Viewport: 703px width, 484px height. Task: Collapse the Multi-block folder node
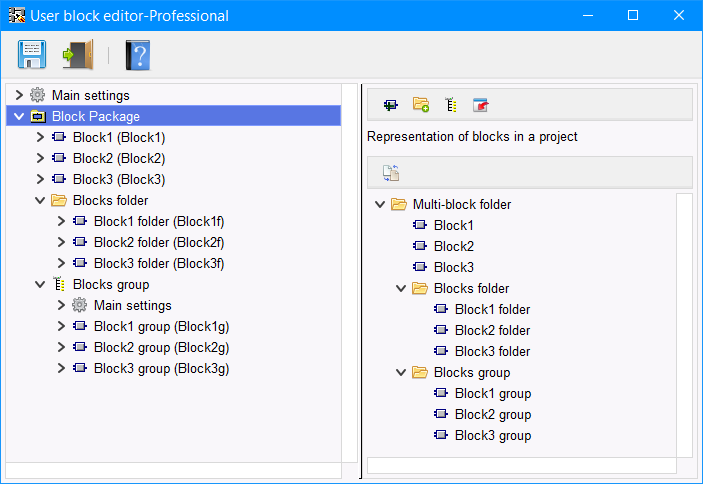coord(380,204)
